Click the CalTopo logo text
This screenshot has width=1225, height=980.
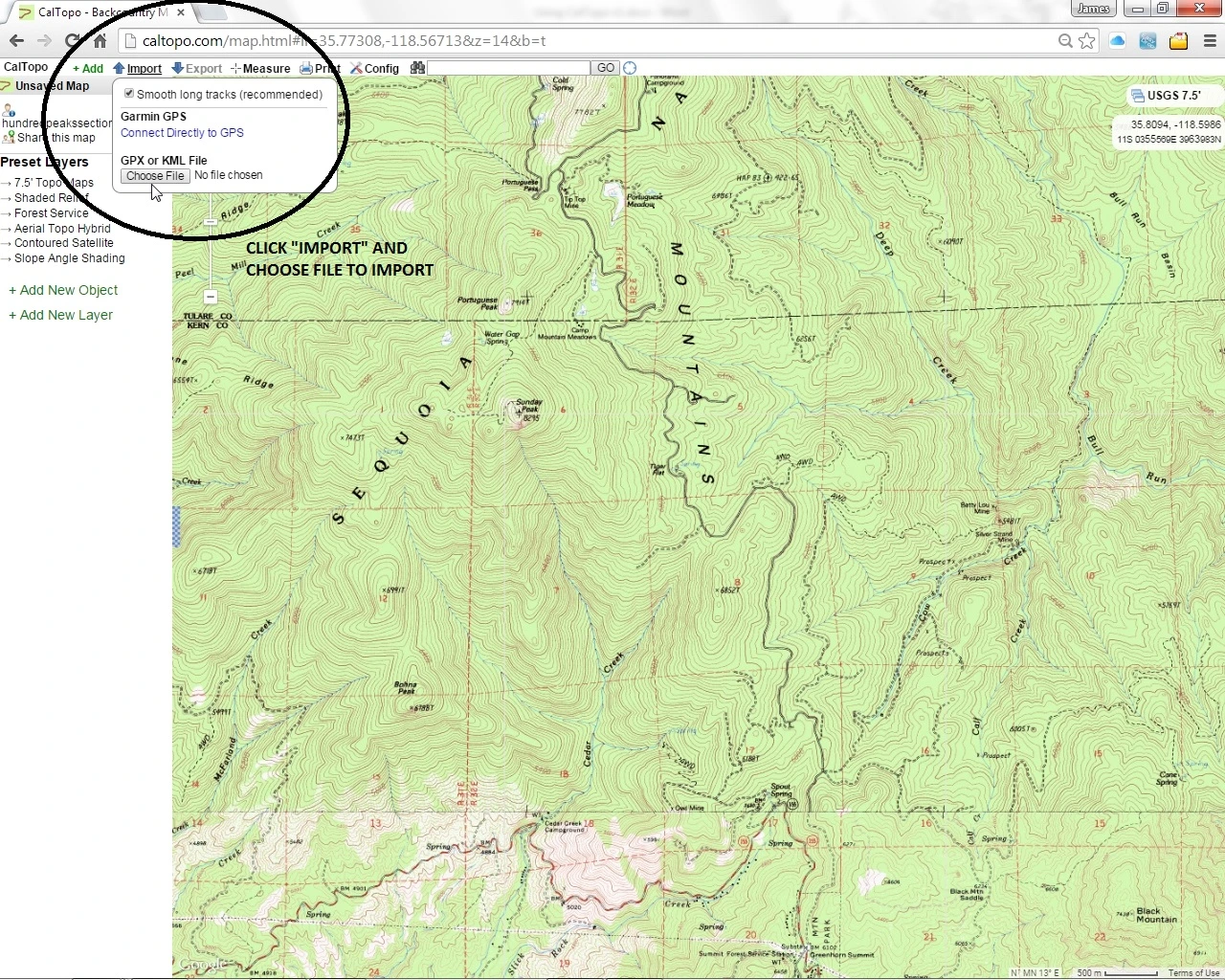(x=26, y=67)
